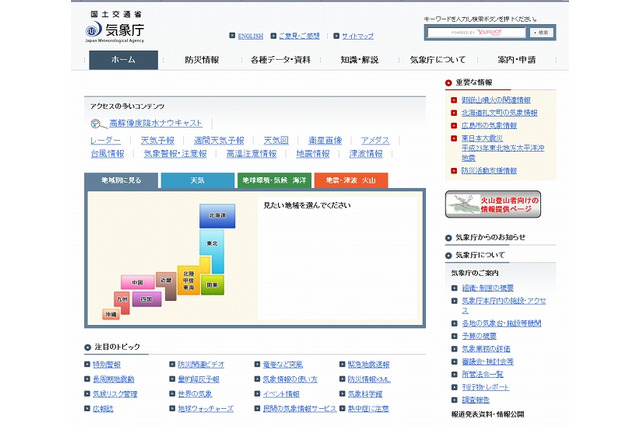
Task: Open the 気象庁について navigation menu
Action: [438, 60]
